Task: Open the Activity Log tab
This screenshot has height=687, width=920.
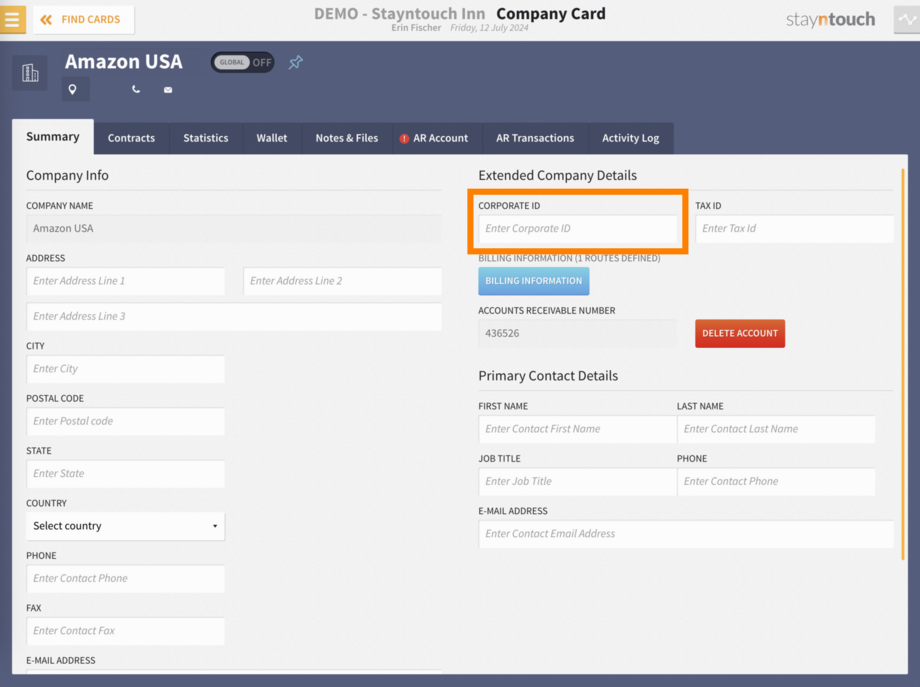Action: tap(631, 138)
